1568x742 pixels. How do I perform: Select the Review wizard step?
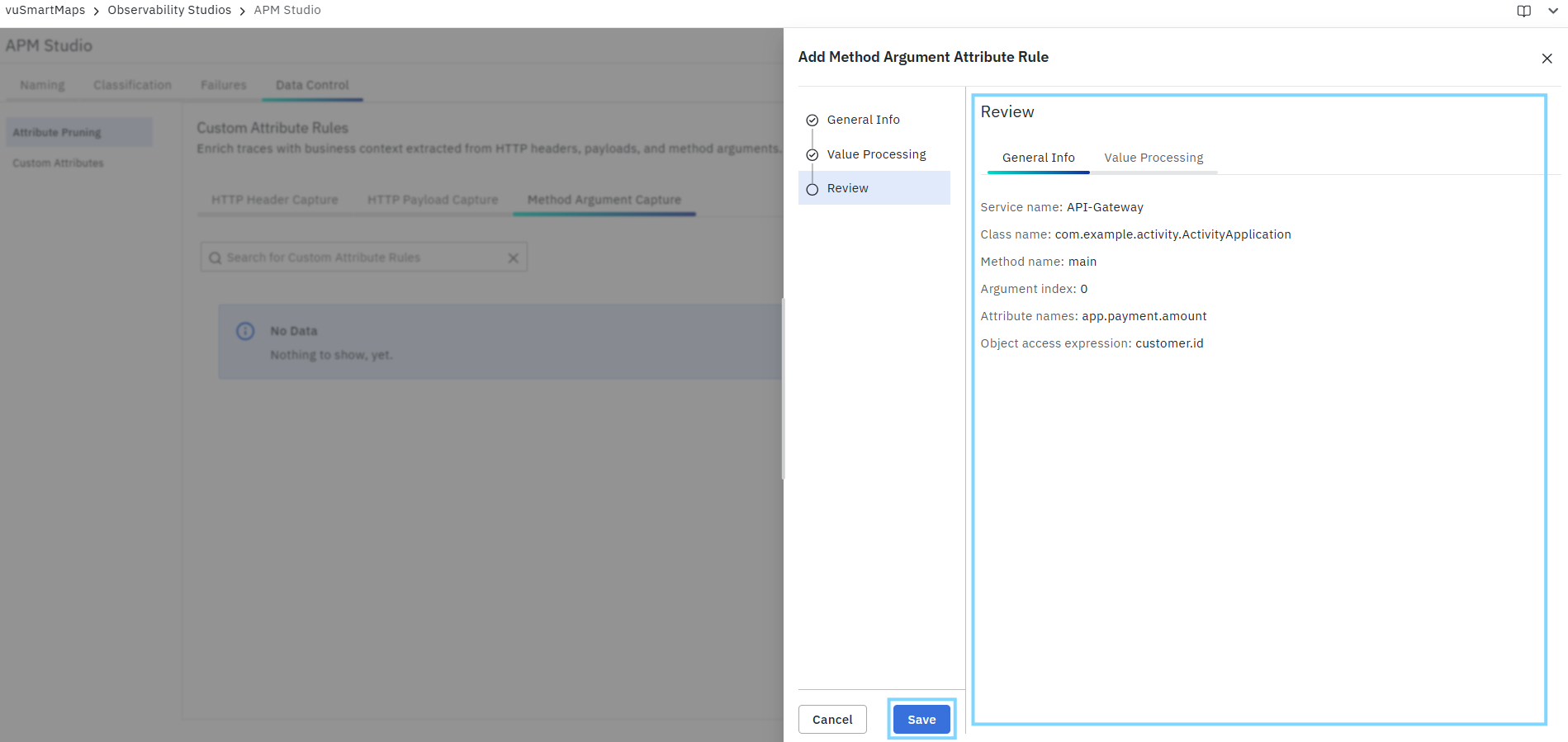click(874, 188)
